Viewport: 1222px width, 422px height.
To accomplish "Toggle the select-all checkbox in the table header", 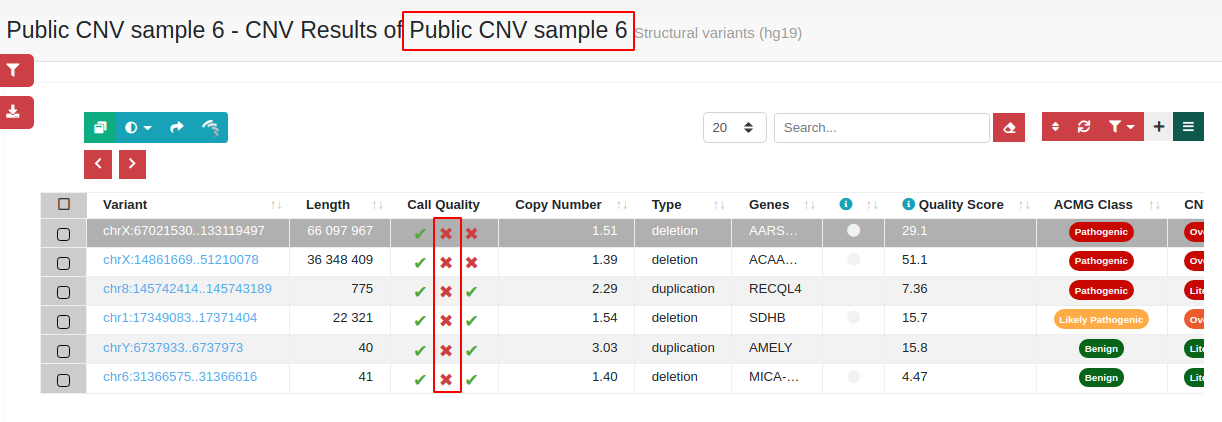I will 63,204.
